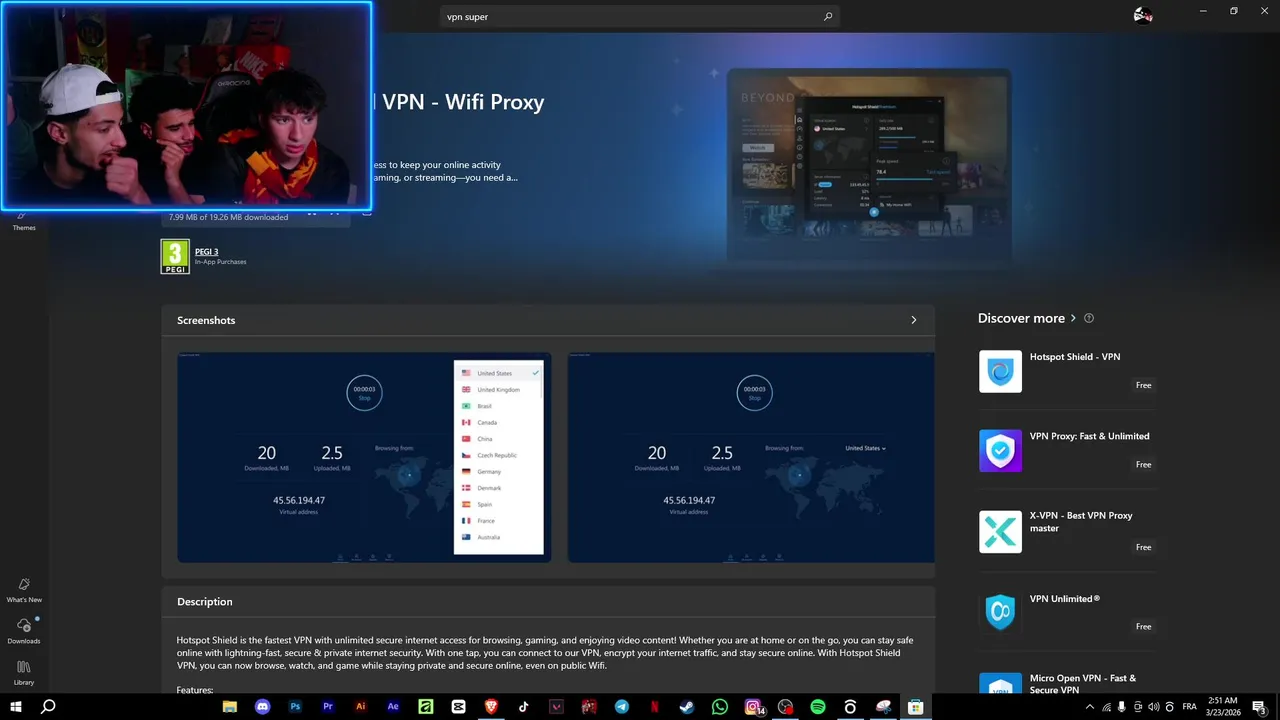This screenshot has height=720, width=1280.
Task: Launch Spotify from the taskbar
Action: (818, 707)
